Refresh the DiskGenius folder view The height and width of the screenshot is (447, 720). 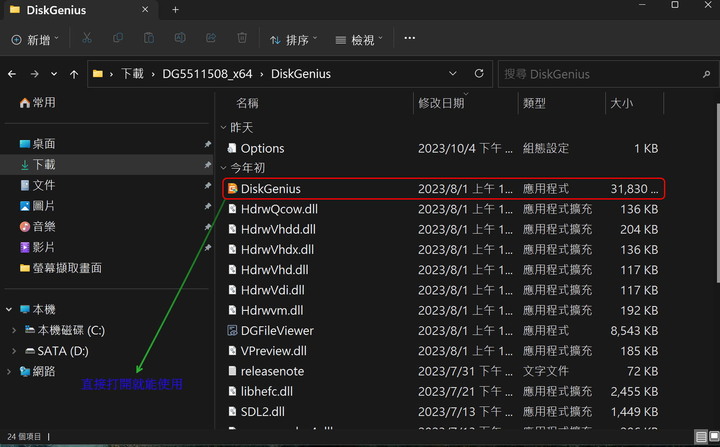pos(479,74)
